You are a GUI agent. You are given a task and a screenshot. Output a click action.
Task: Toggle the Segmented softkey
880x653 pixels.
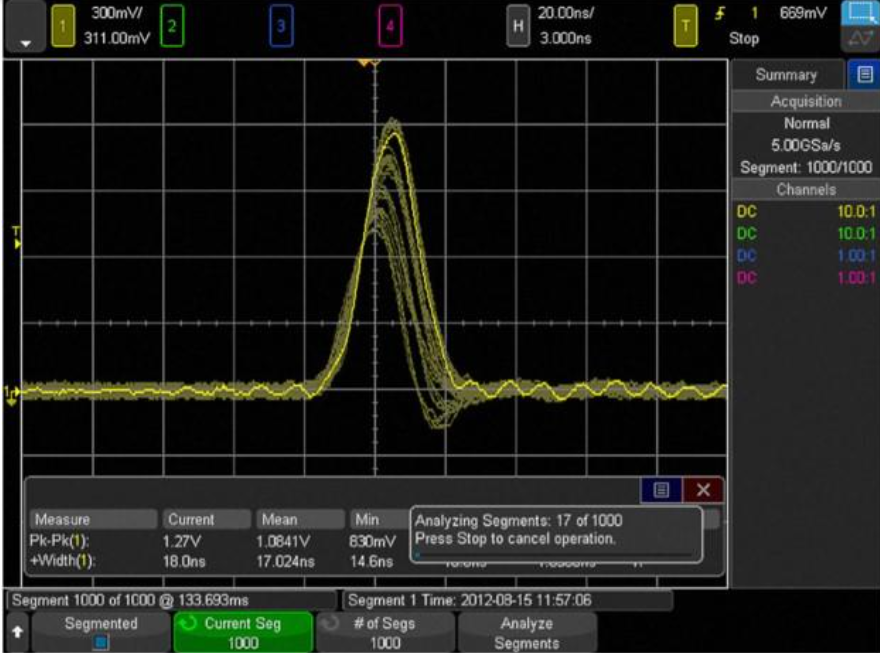[101, 632]
